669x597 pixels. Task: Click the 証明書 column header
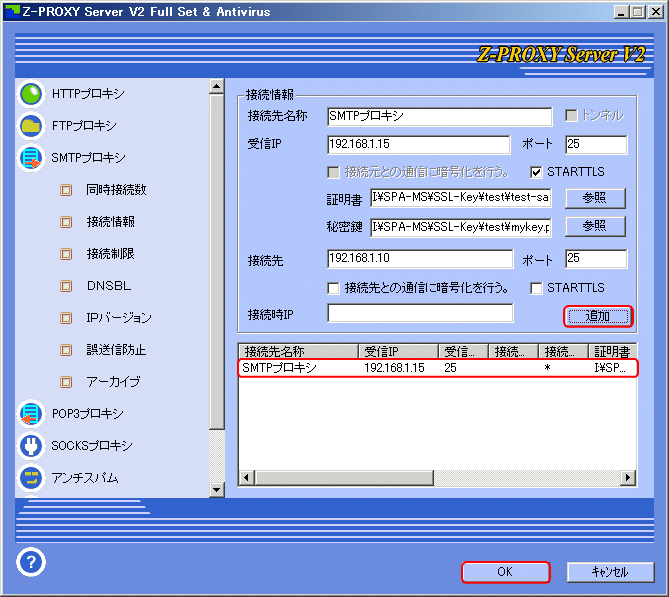pyautogui.click(x=613, y=351)
